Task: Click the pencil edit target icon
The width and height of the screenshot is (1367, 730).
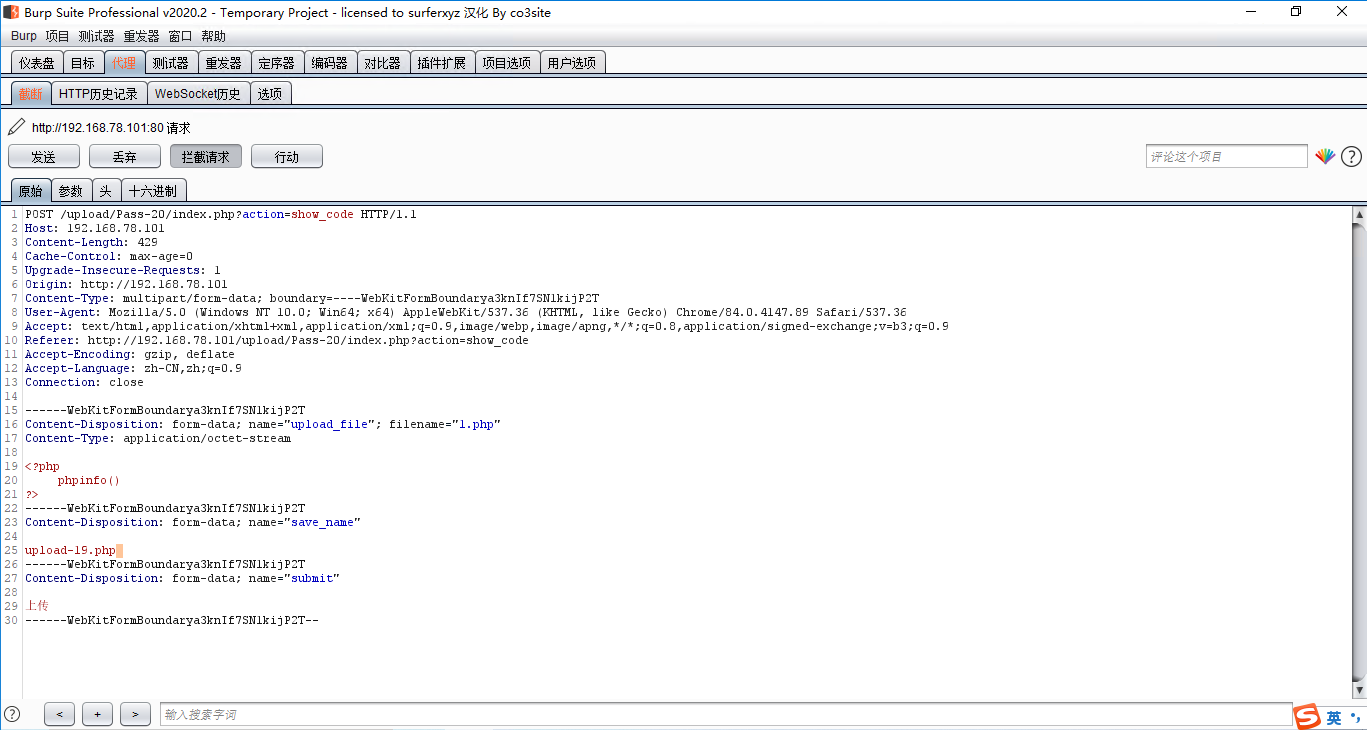Action: click(16, 127)
